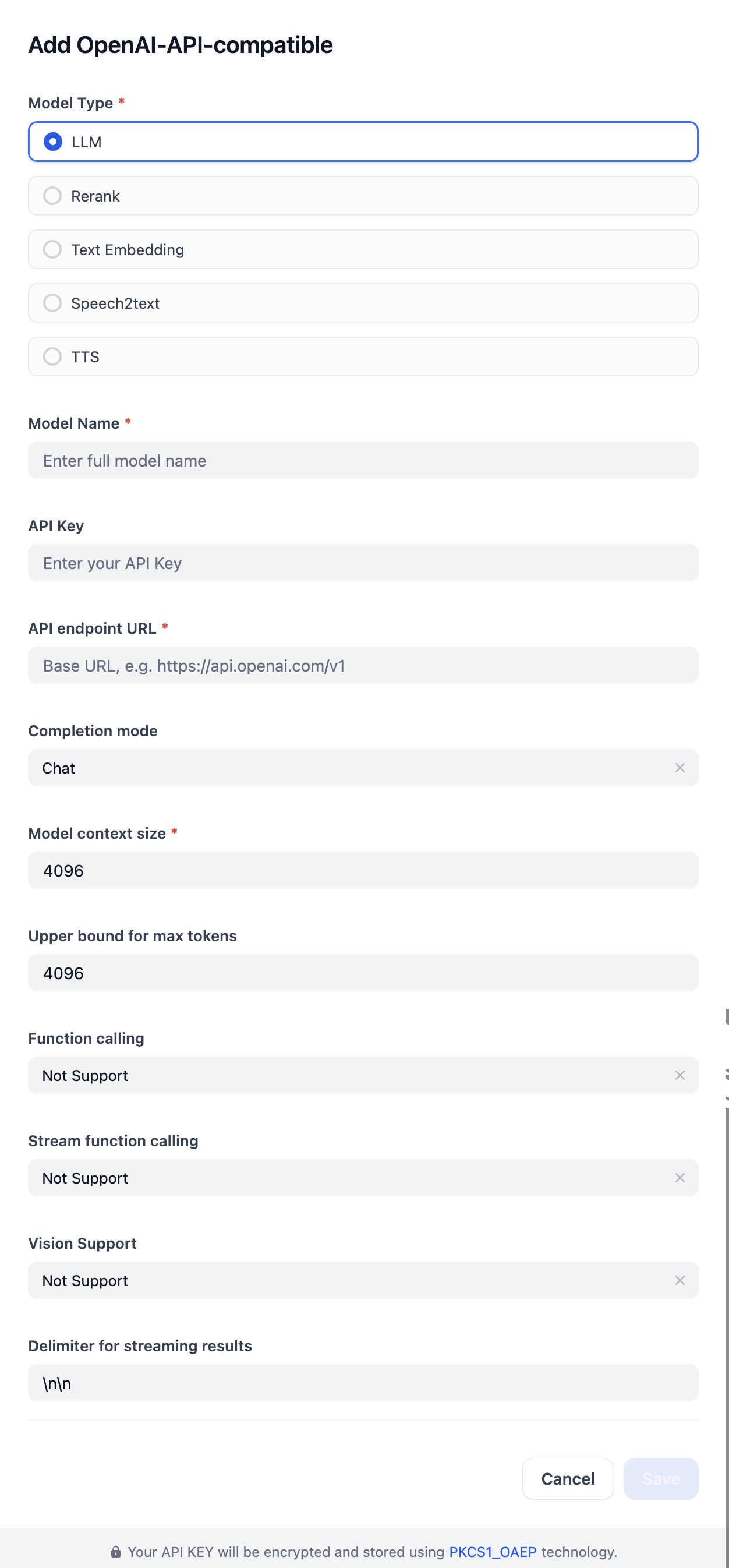This screenshot has height=1568, width=729.
Task: Click the API Key input field
Action: point(363,563)
